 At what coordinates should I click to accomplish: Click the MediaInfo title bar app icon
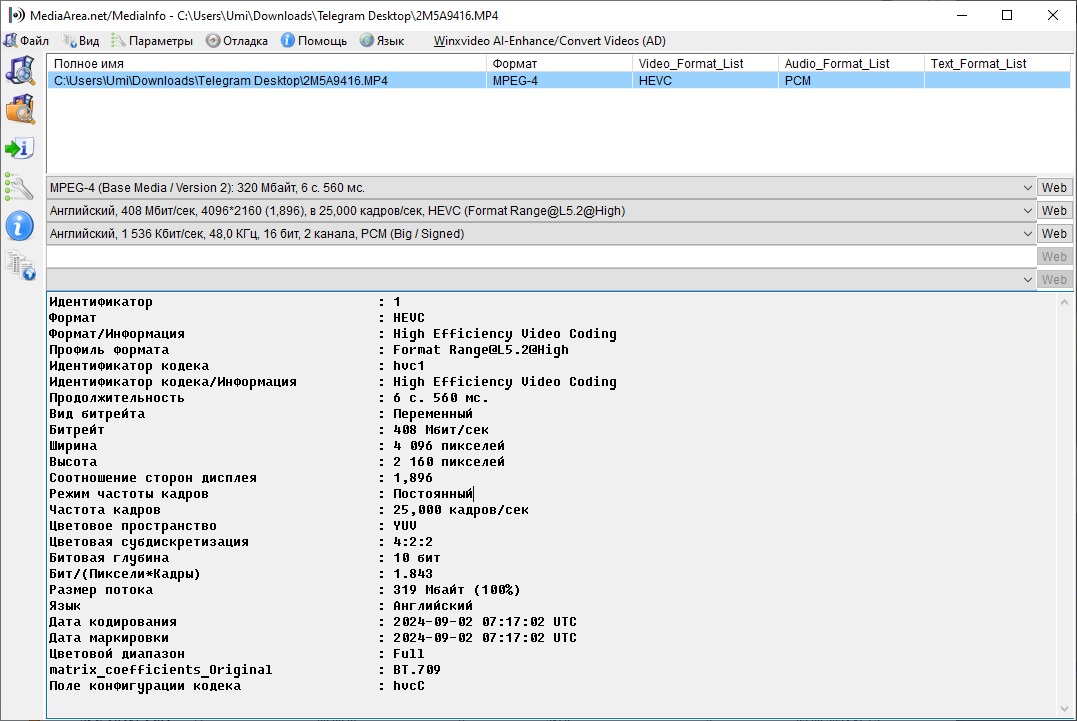(x=16, y=15)
